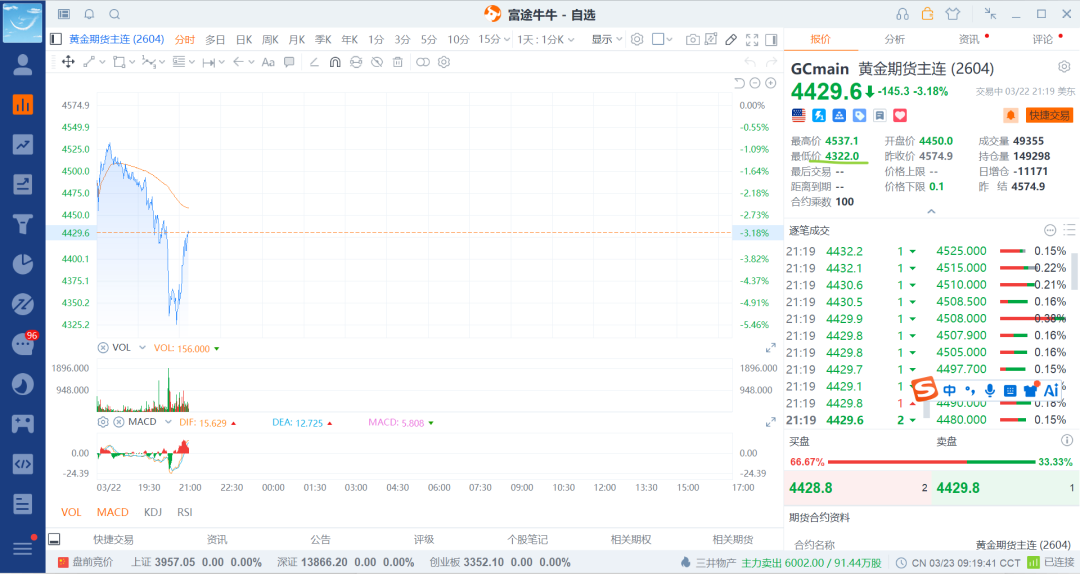Click the buy/sell ratio bar
Viewport: 1080px width, 574px height.
[931, 462]
